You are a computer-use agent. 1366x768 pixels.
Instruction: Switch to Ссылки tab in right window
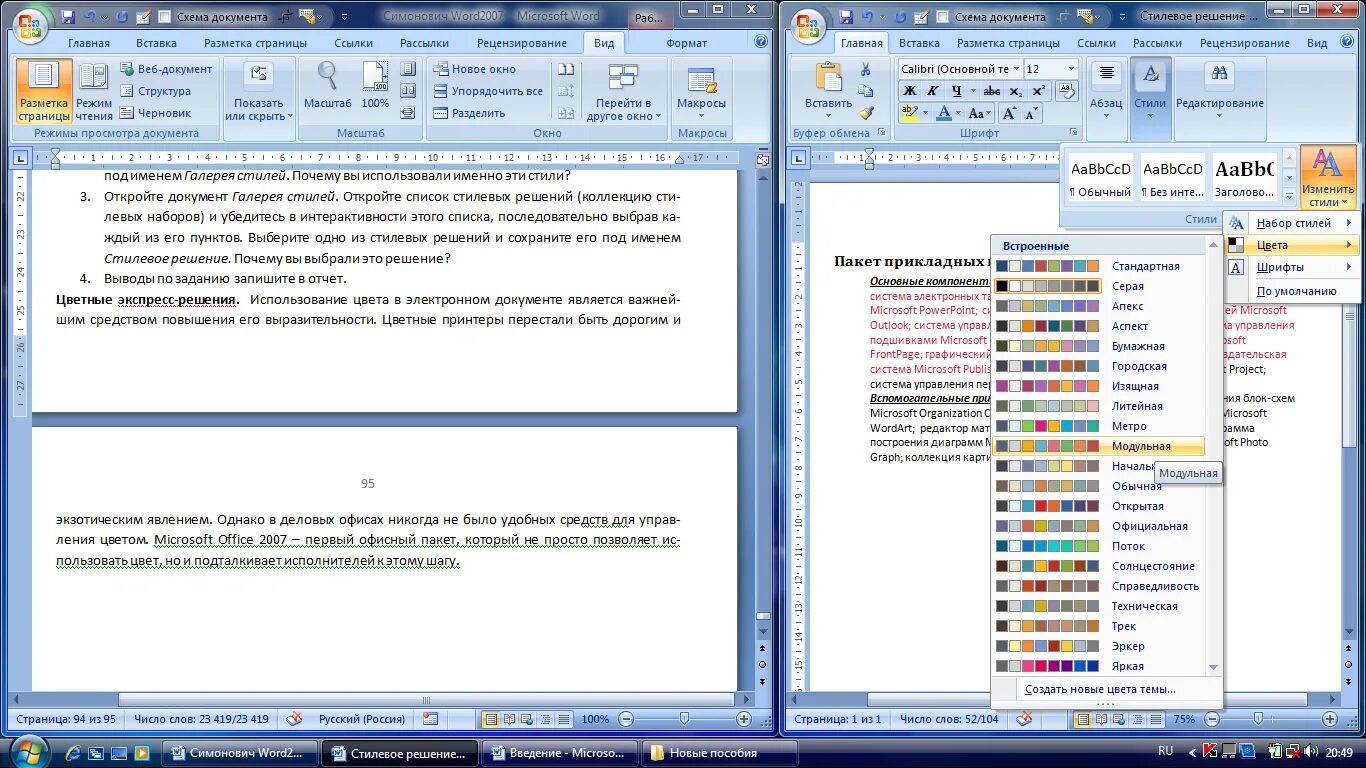pos(1096,43)
